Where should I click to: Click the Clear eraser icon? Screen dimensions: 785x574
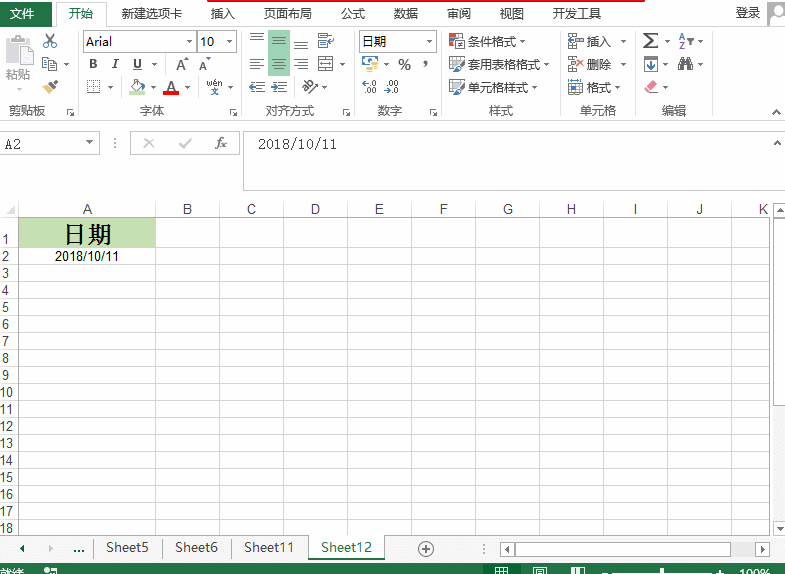coord(651,87)
